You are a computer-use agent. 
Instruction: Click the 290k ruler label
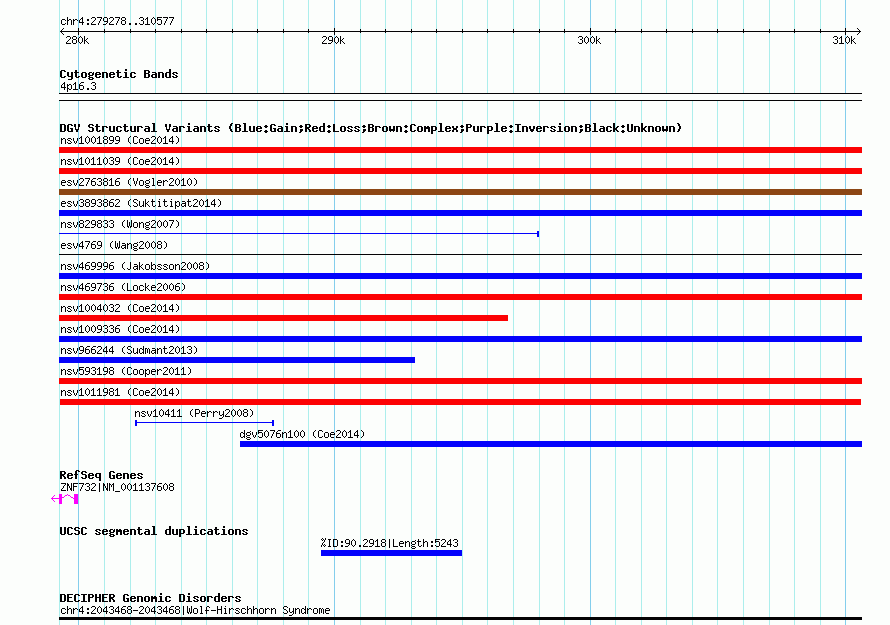(333, 40)
